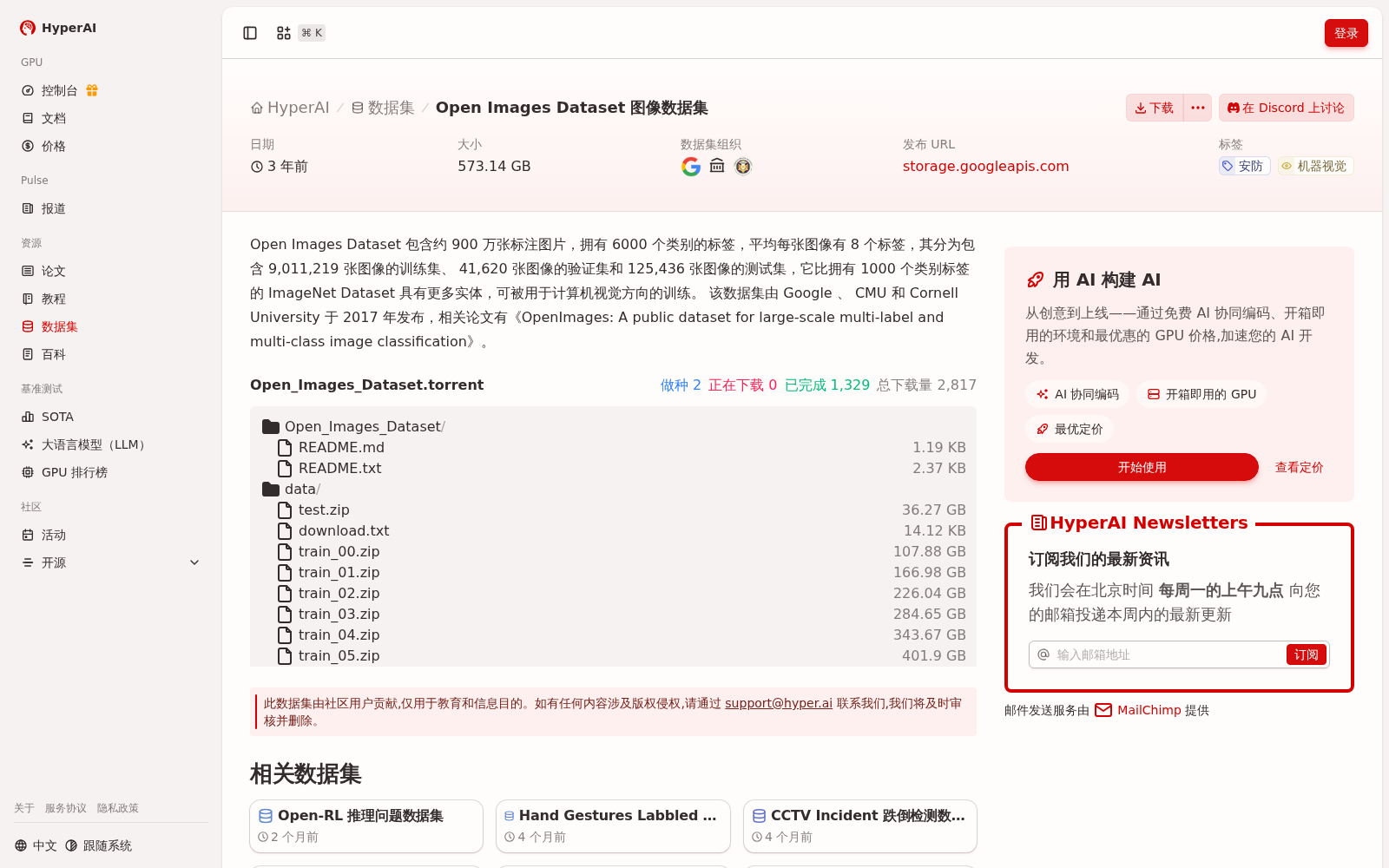Select train_00.zip file row
Image resolution: width=1389 pixels, height=868 pixels.
(x=613, y=552)
